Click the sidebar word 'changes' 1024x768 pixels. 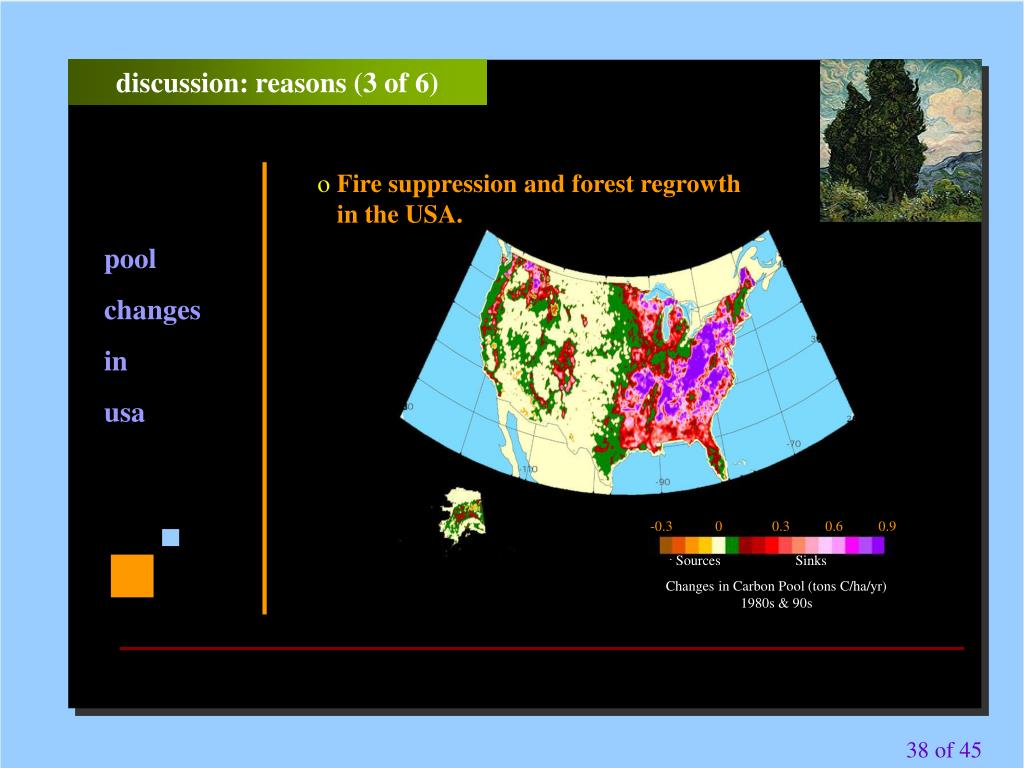coord(152,311)
